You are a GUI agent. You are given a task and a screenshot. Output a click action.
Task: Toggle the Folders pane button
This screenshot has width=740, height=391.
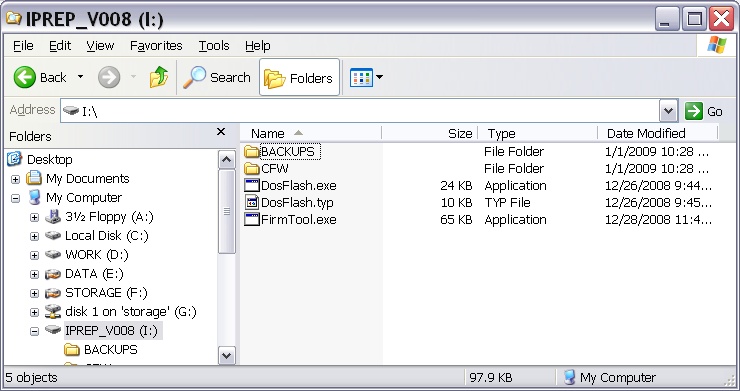(299, 77)
